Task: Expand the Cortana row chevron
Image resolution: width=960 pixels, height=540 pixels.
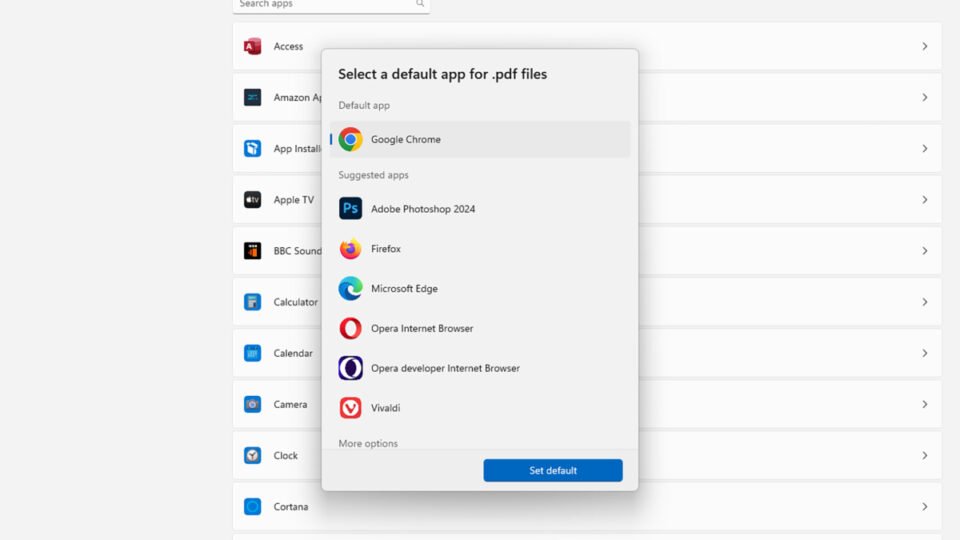Action: click(x=925, y=506)
